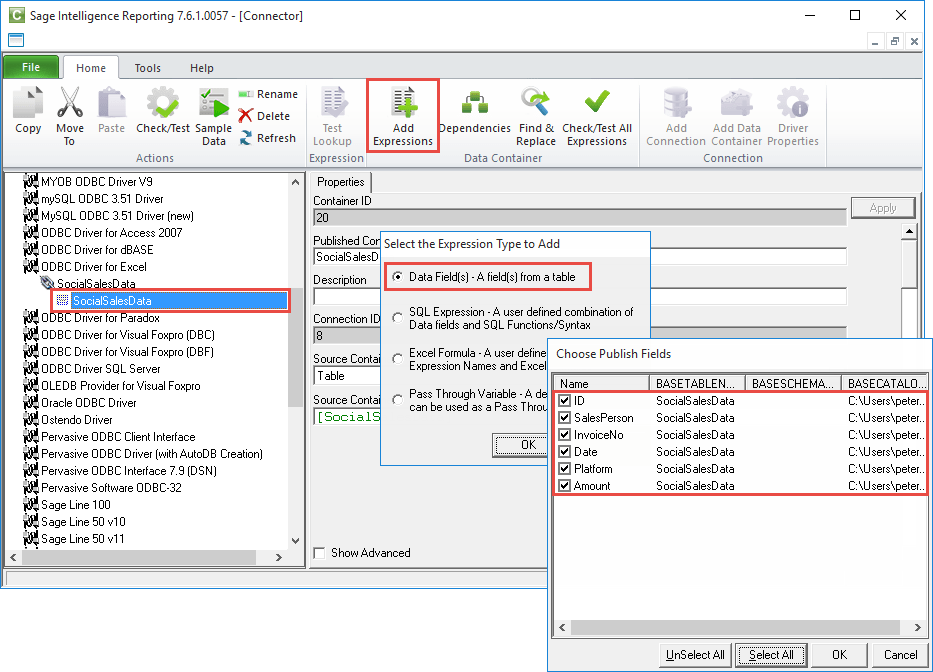Image resolution: width=933 pixels, height=672 pixels.
Task: Open Find & Replace
Action: 536,117
